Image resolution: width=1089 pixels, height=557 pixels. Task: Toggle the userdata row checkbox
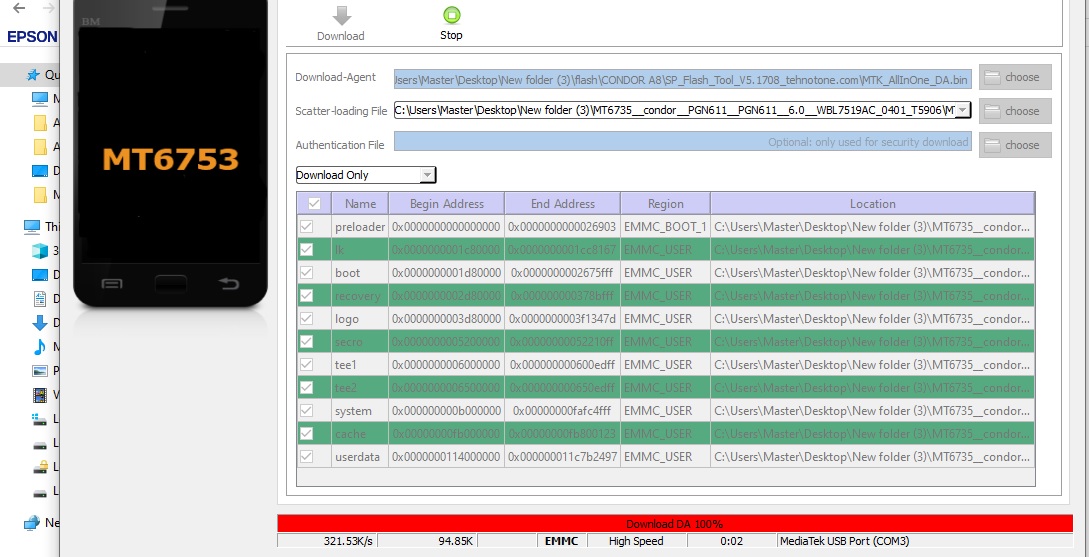coord(306,456)
